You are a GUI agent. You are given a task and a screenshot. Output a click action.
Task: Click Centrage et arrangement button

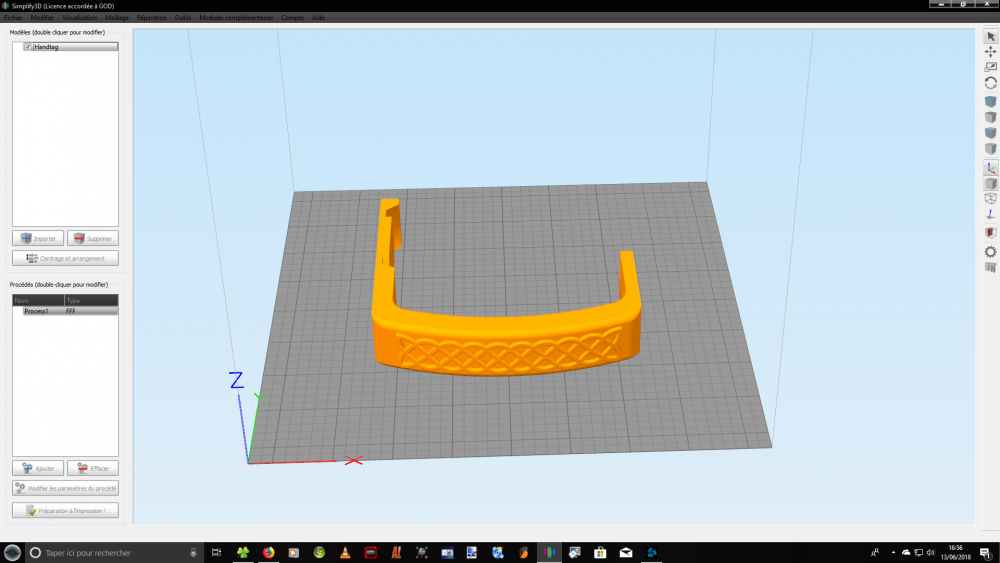coord(65,258)
